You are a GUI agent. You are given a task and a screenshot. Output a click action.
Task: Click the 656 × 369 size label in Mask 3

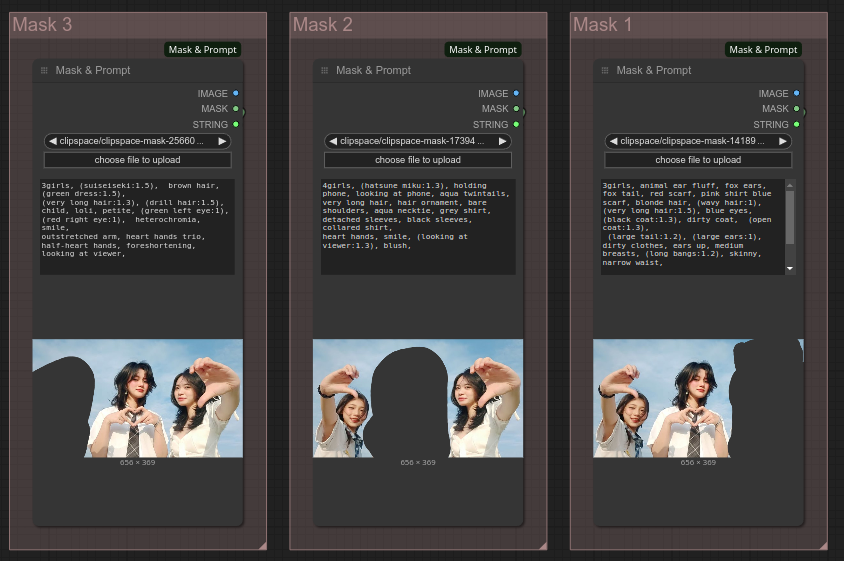[x=137, y=462]
